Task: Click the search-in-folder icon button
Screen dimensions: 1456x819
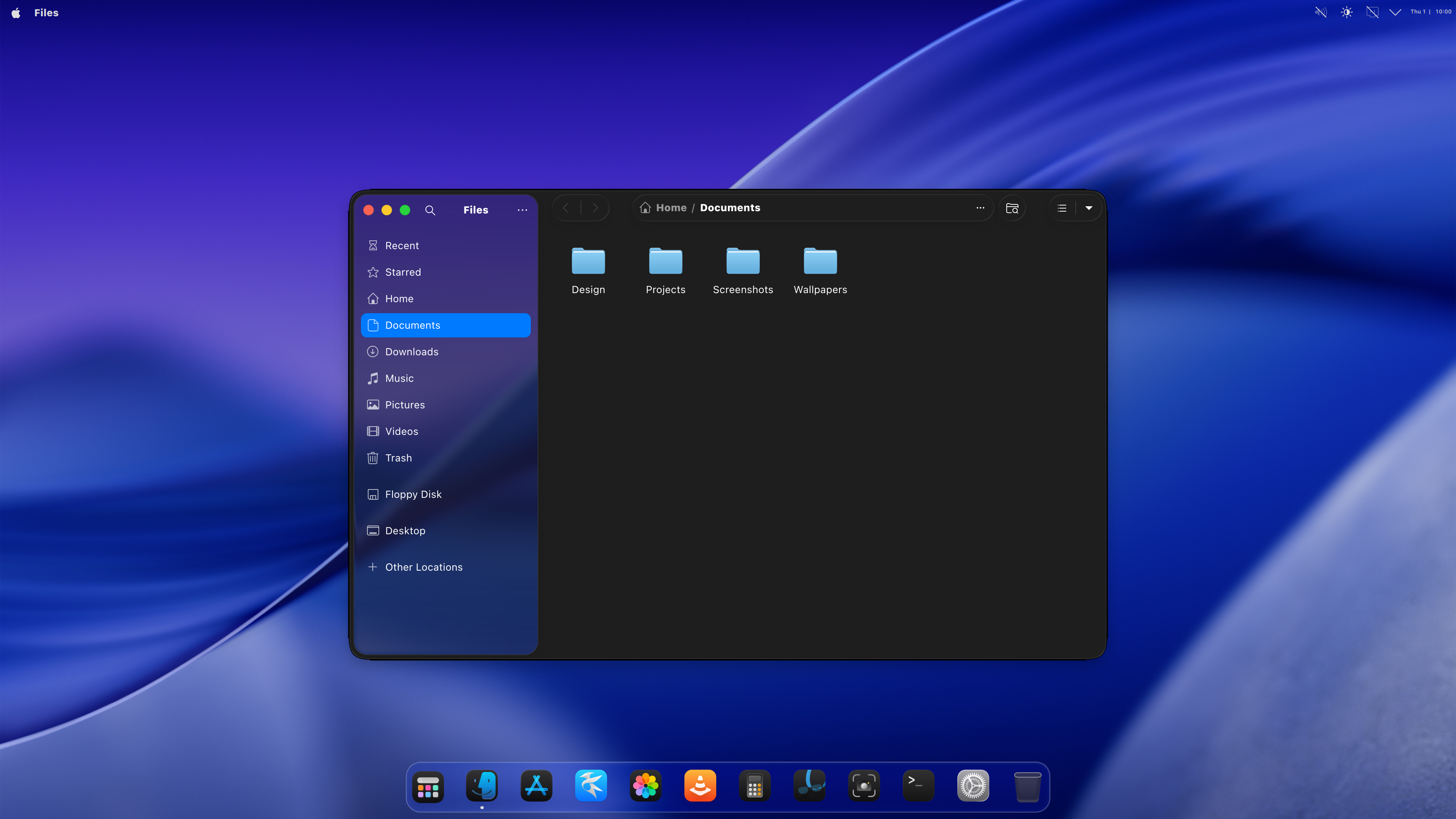Action: click(1012, 208)
